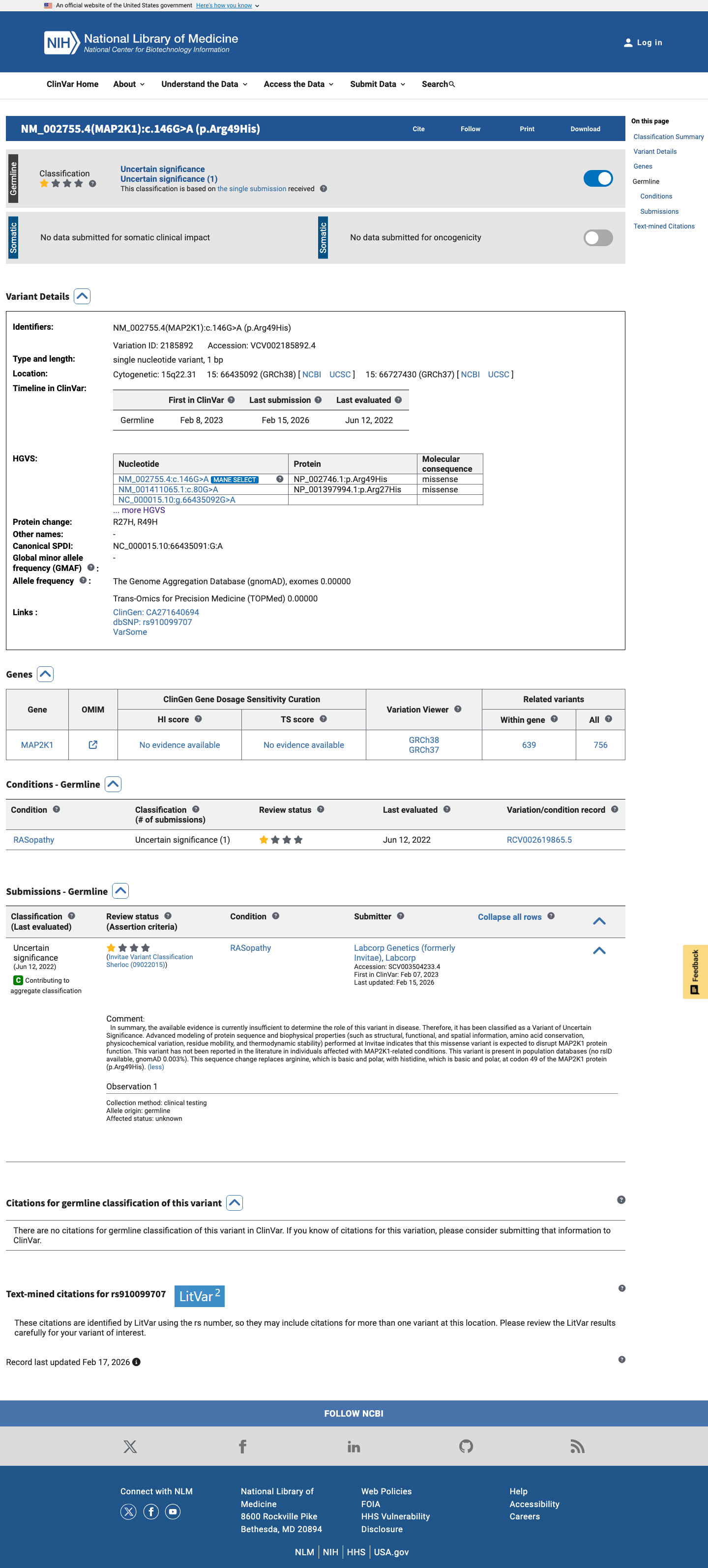Open RSS feed icon in Follow NCBI bar
The image size is (708, 1568).
[578, 1446]
